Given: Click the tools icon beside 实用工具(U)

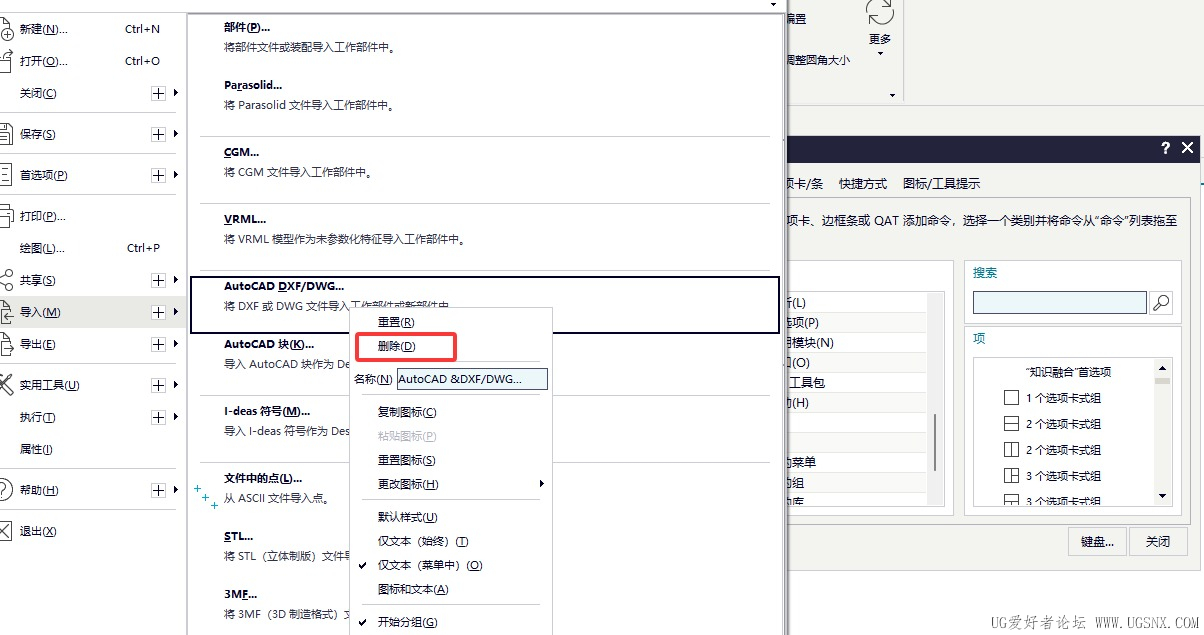Looking at the screenshot, I should (x=6, y=385).
